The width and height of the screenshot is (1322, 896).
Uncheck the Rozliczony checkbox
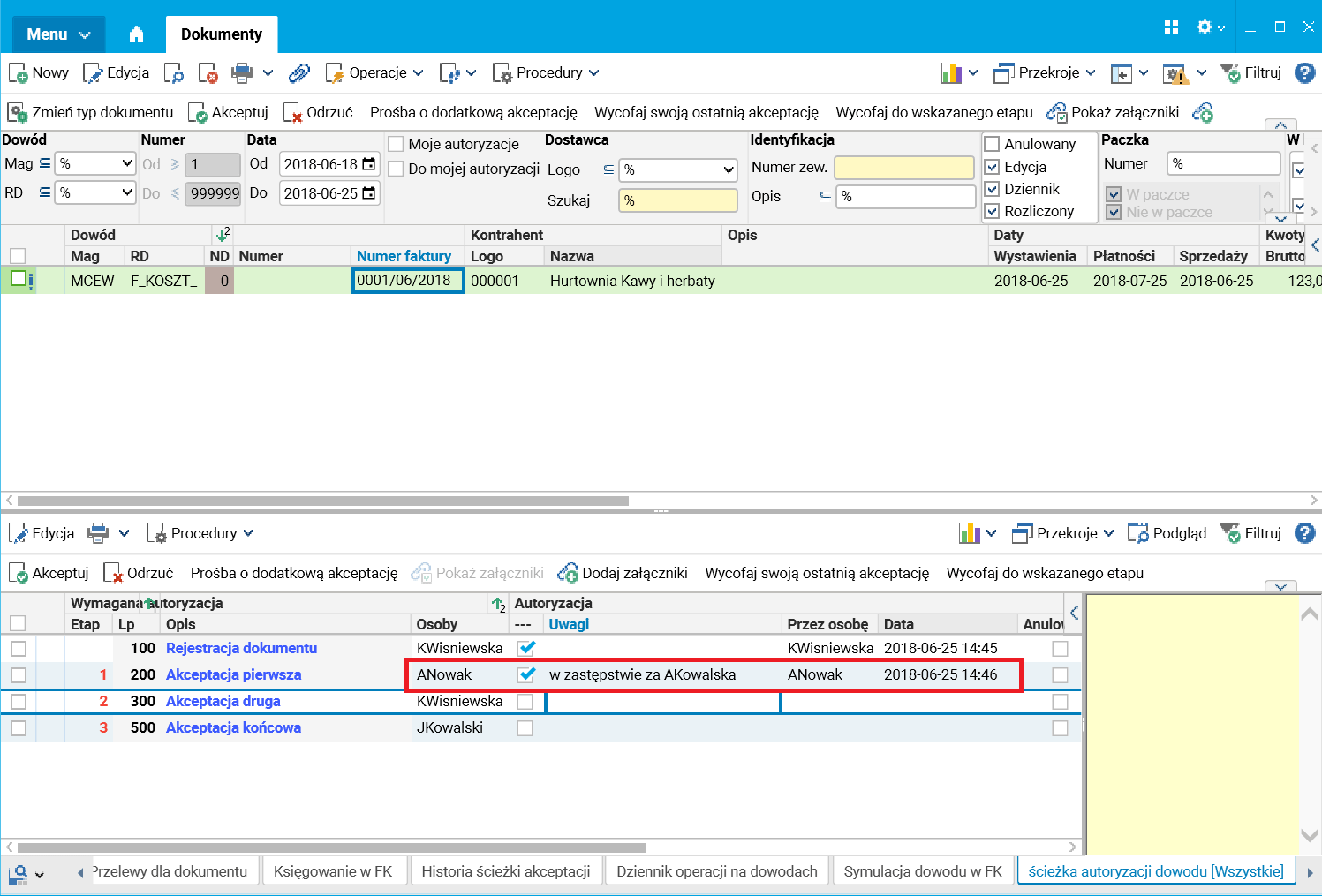click(x=992, y=211)
